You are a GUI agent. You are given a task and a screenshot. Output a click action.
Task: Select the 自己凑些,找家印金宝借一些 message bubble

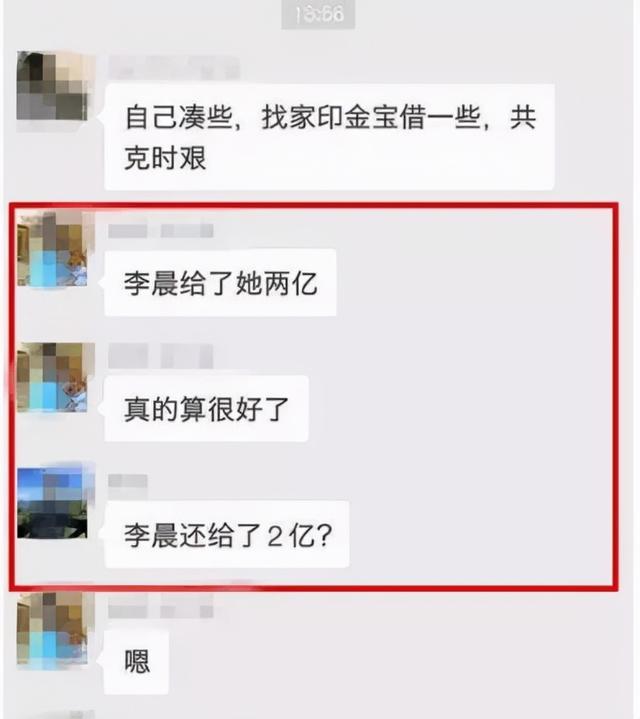click(329, 137)
